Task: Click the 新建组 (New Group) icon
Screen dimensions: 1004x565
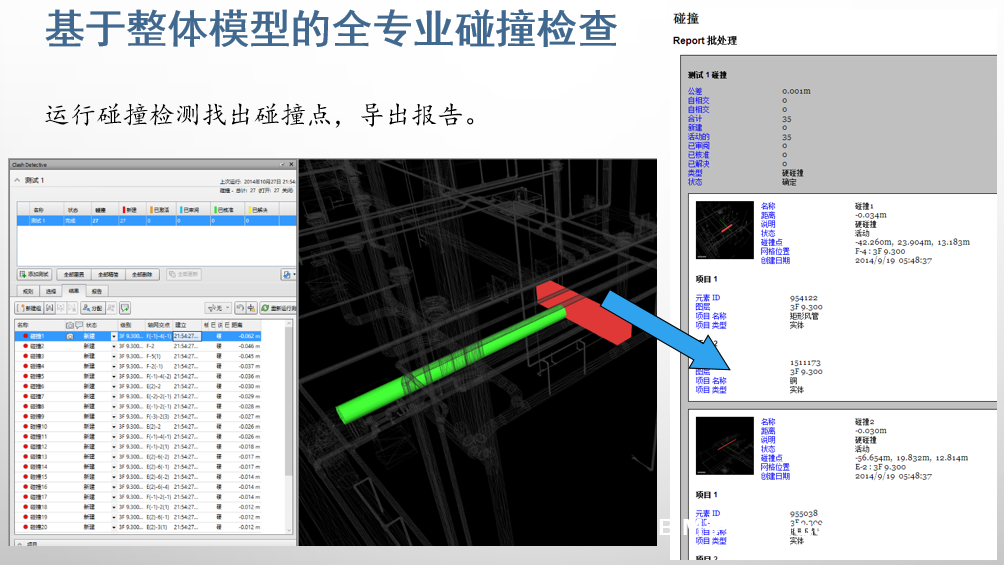Action: (x=30, y=309)
